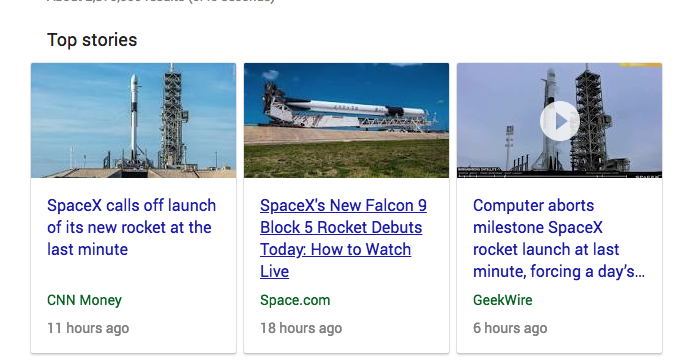Click the results count text at top
This screenshot has width=689, height=363.
click(161, 1)
